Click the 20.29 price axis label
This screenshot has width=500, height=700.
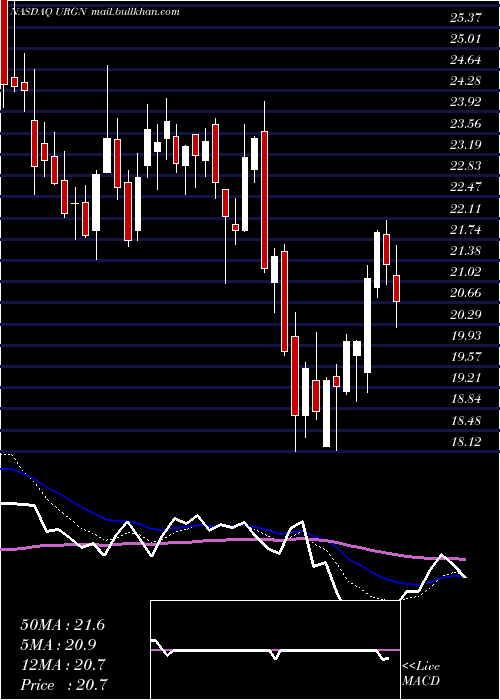coord(466,314)
